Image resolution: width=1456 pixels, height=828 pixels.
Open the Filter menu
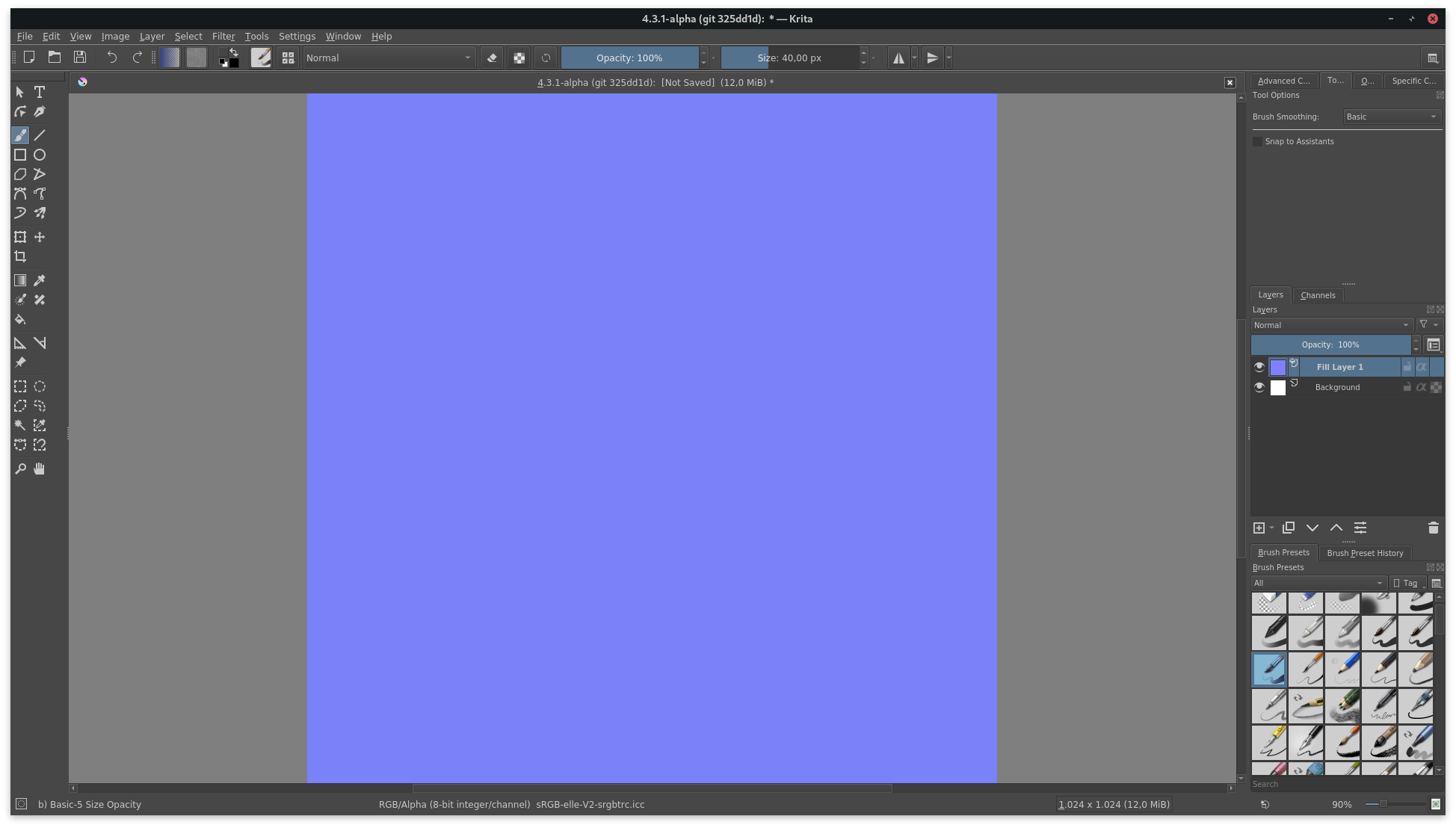221,36
